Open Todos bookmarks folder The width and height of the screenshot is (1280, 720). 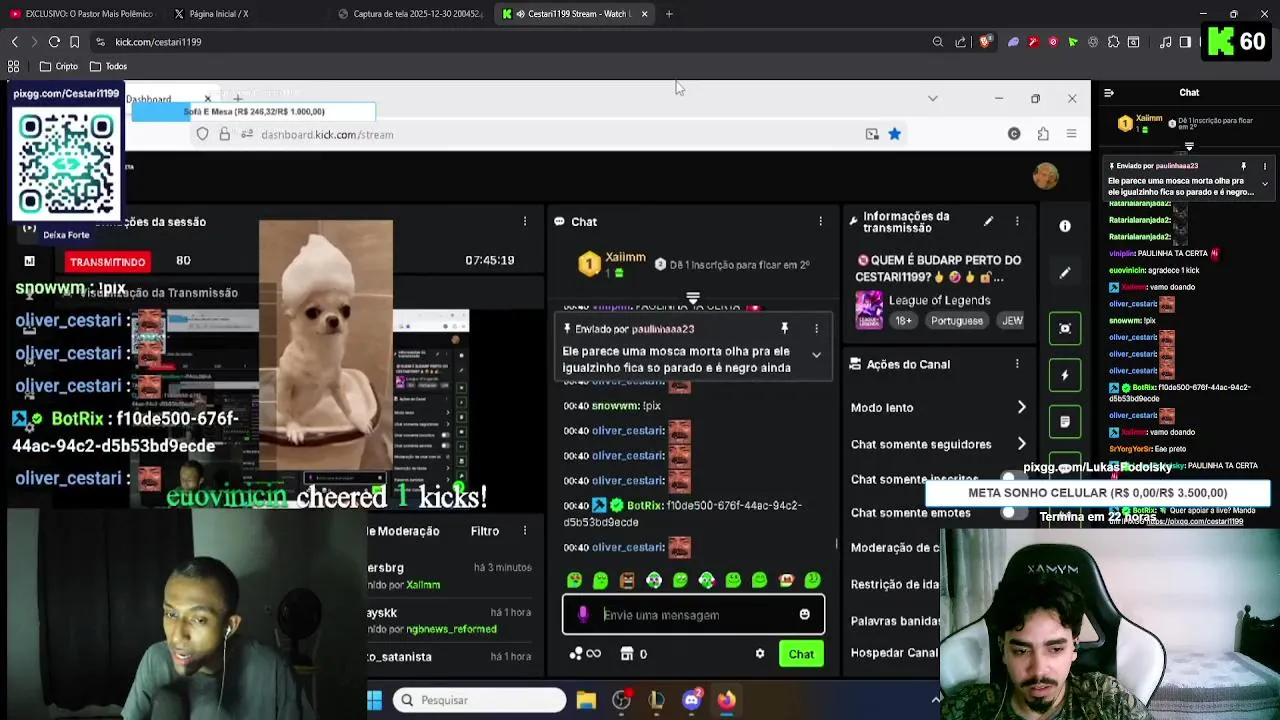[x=108, y=66]
